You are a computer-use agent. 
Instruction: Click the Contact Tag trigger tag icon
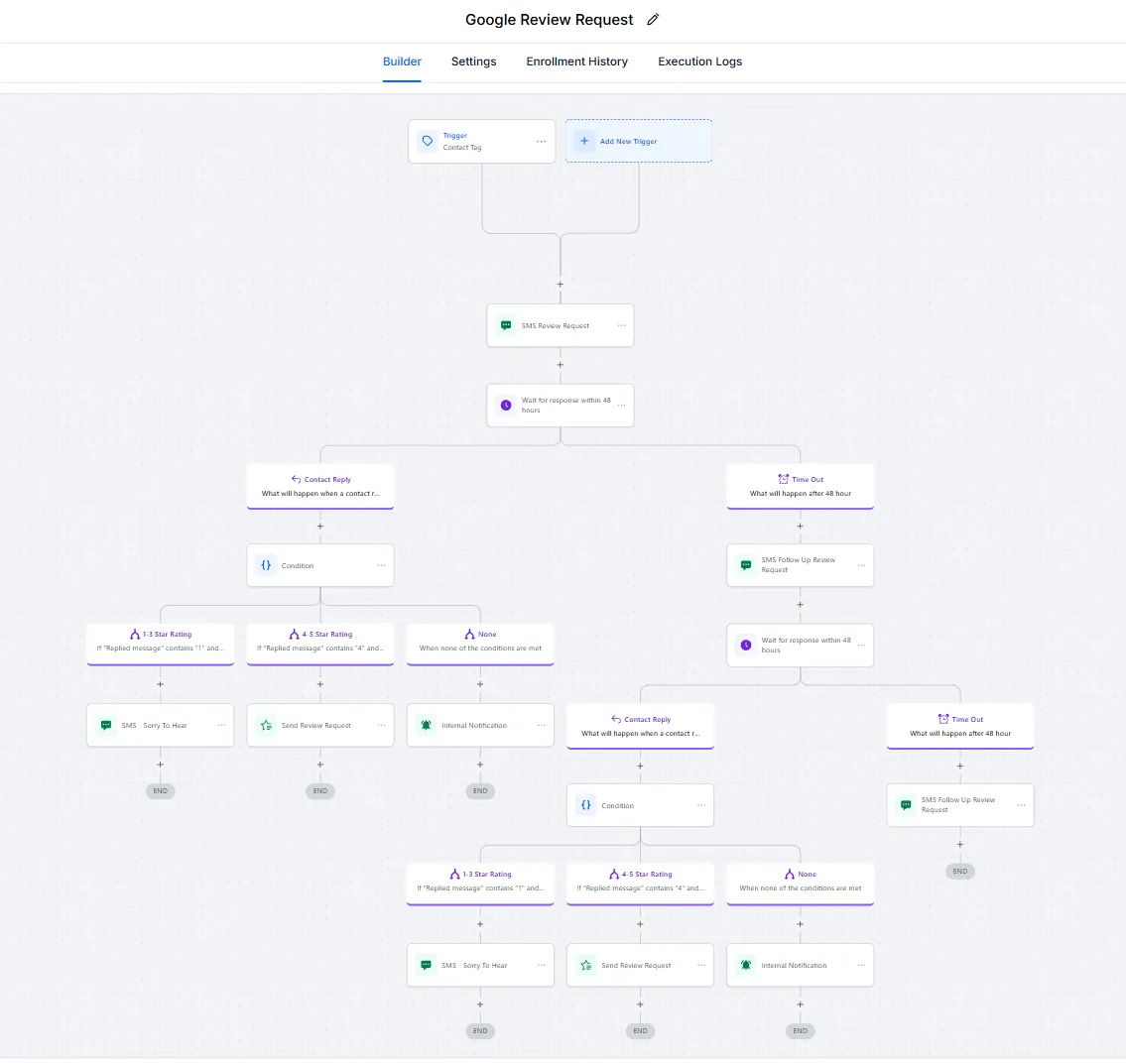click(428, 142)
